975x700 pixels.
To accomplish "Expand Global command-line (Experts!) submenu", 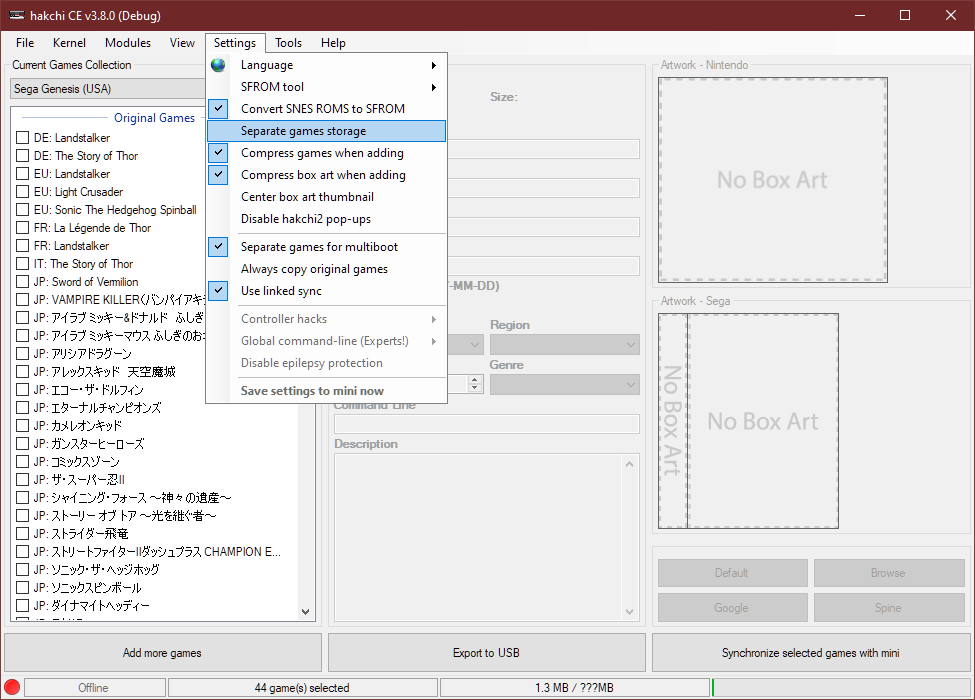I will [326, 341].
